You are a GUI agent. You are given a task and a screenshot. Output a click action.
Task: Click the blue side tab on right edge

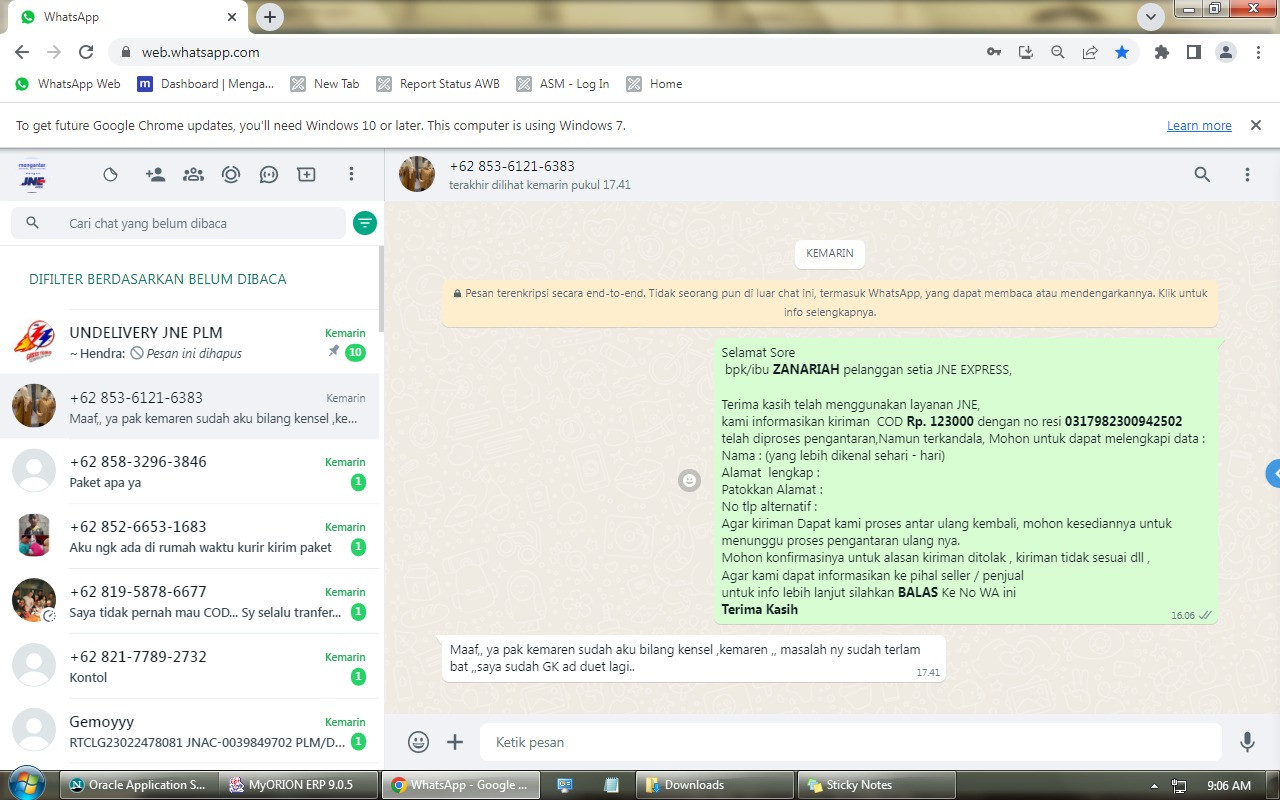1273,473
